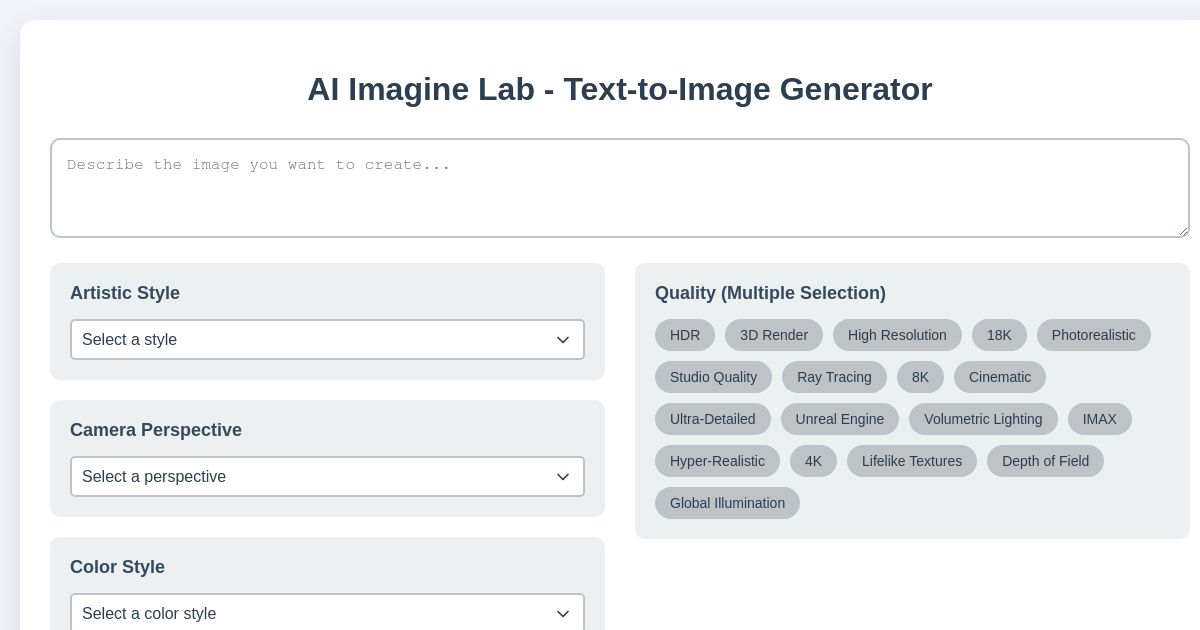
Task: Toggle the IMAX quality tag
Action: coord(1100,419)
